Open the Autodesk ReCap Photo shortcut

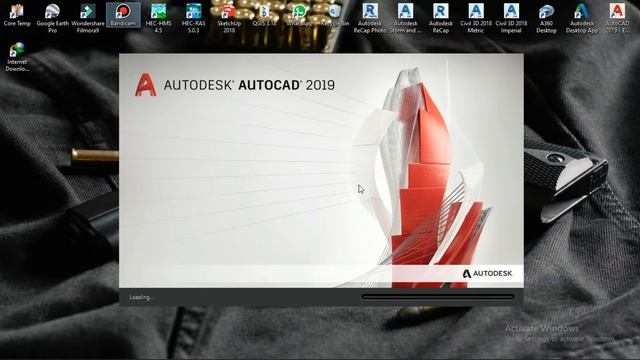[x=370, y=18]
